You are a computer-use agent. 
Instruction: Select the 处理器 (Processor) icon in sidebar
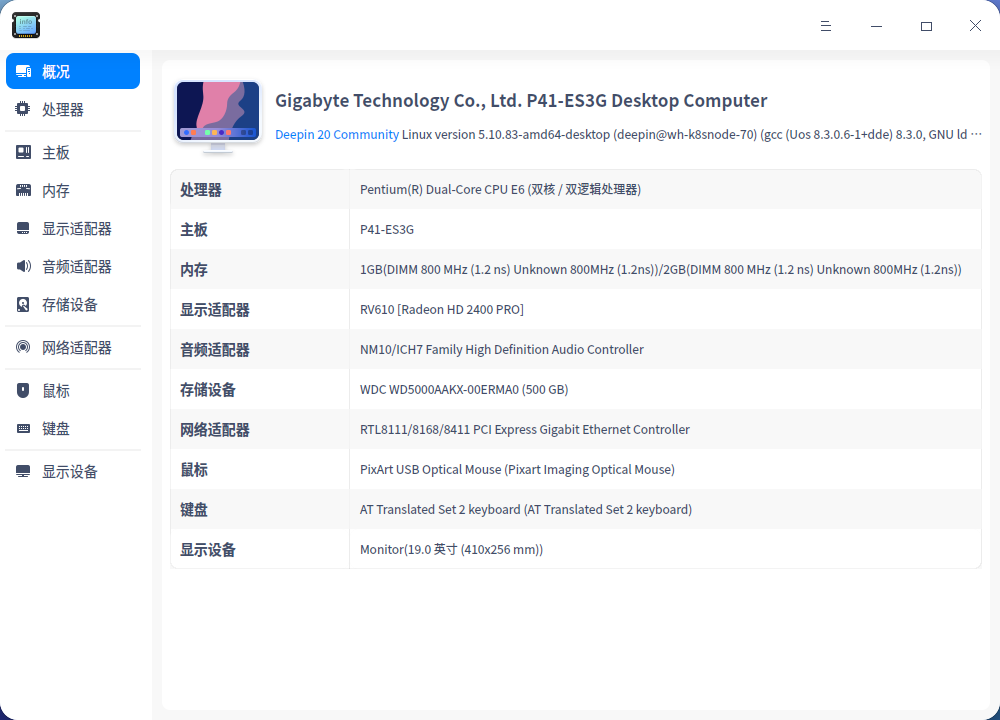[22, 109]
